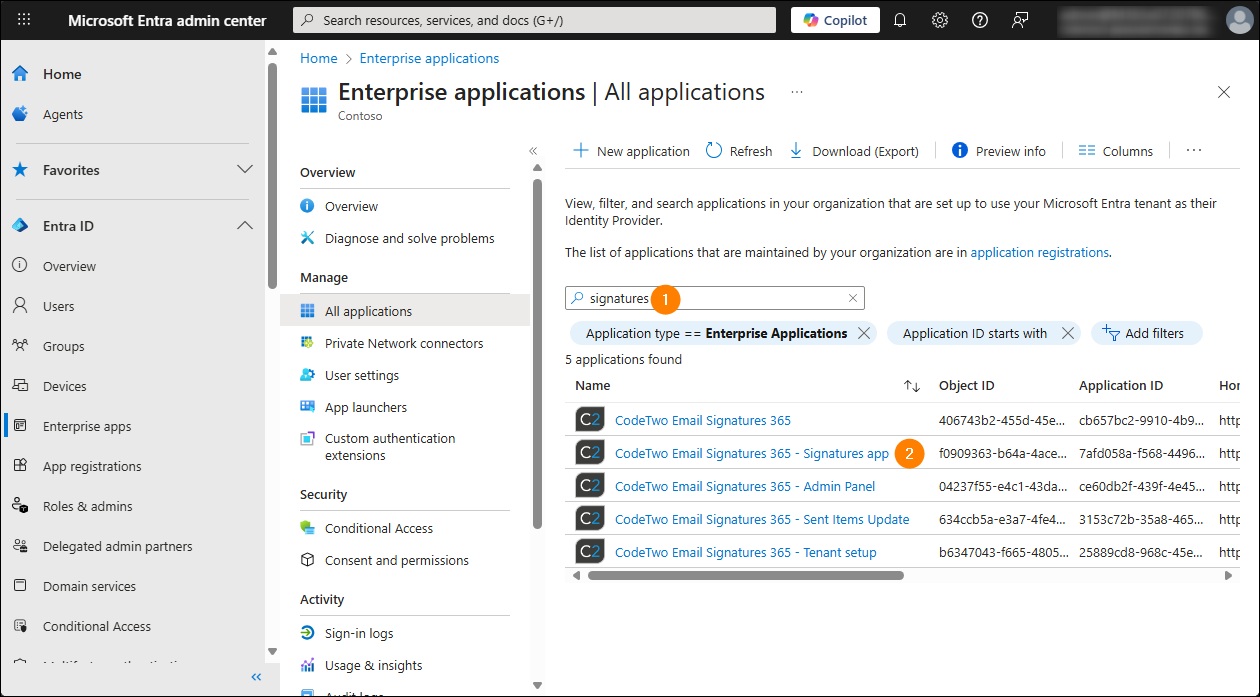This screenshot has width=1260, height=697.
Task: Click the help question mark icon
Action: [x=980, y=20]
